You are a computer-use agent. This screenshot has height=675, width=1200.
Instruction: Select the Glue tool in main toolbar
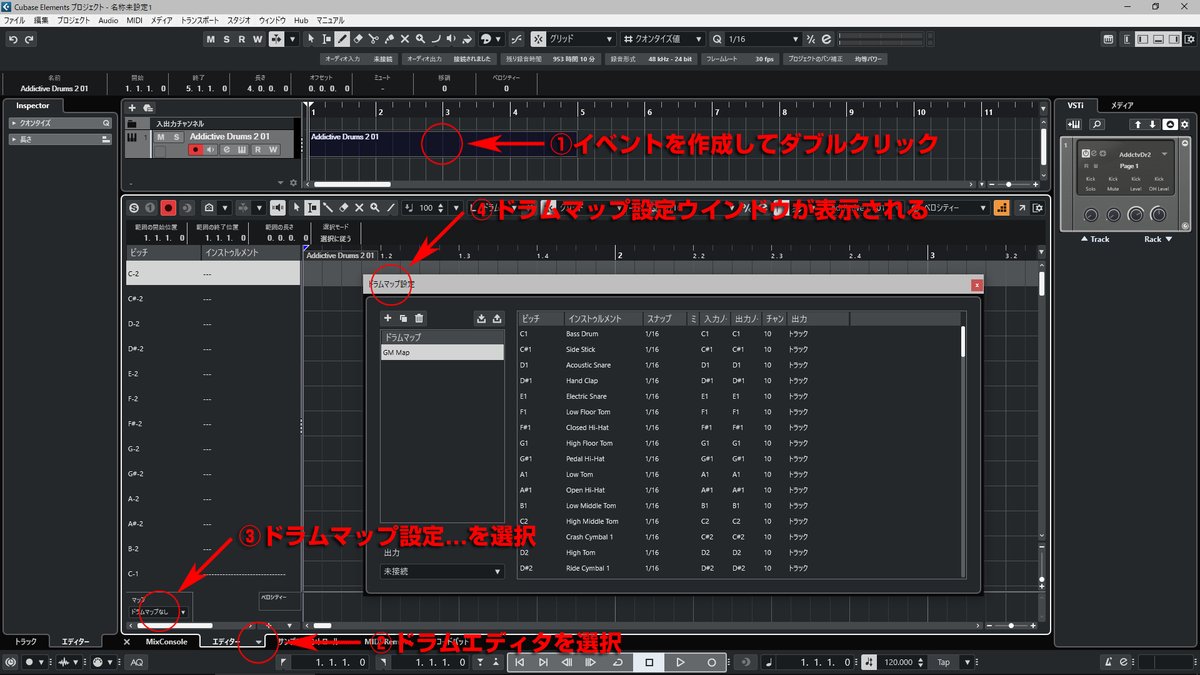(388, 39)
